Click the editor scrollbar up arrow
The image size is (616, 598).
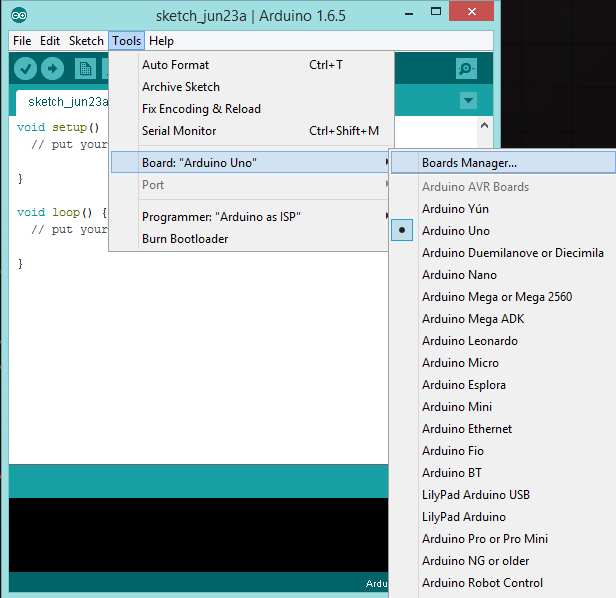484,126
